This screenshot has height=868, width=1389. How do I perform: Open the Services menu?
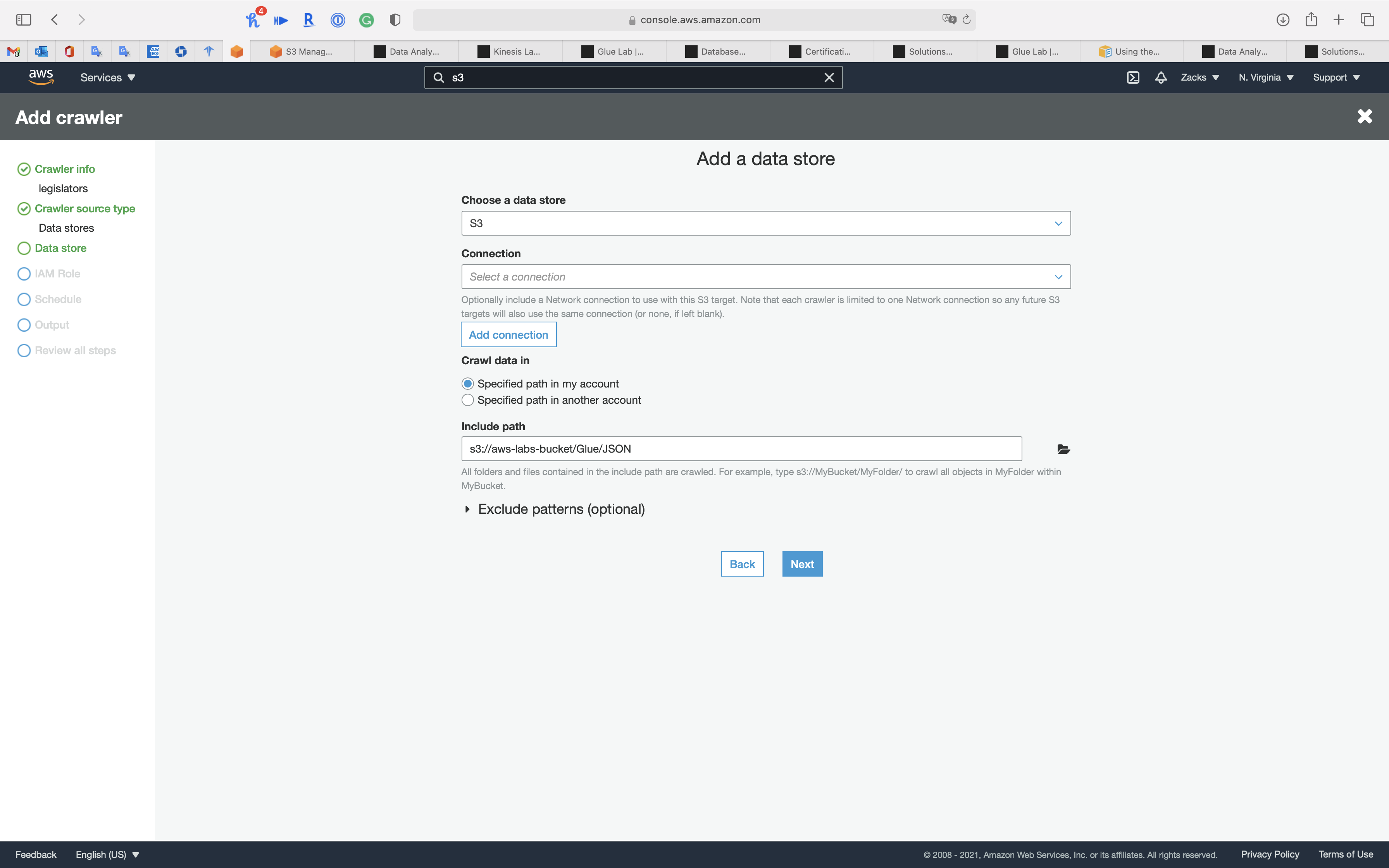pos(107,77)
